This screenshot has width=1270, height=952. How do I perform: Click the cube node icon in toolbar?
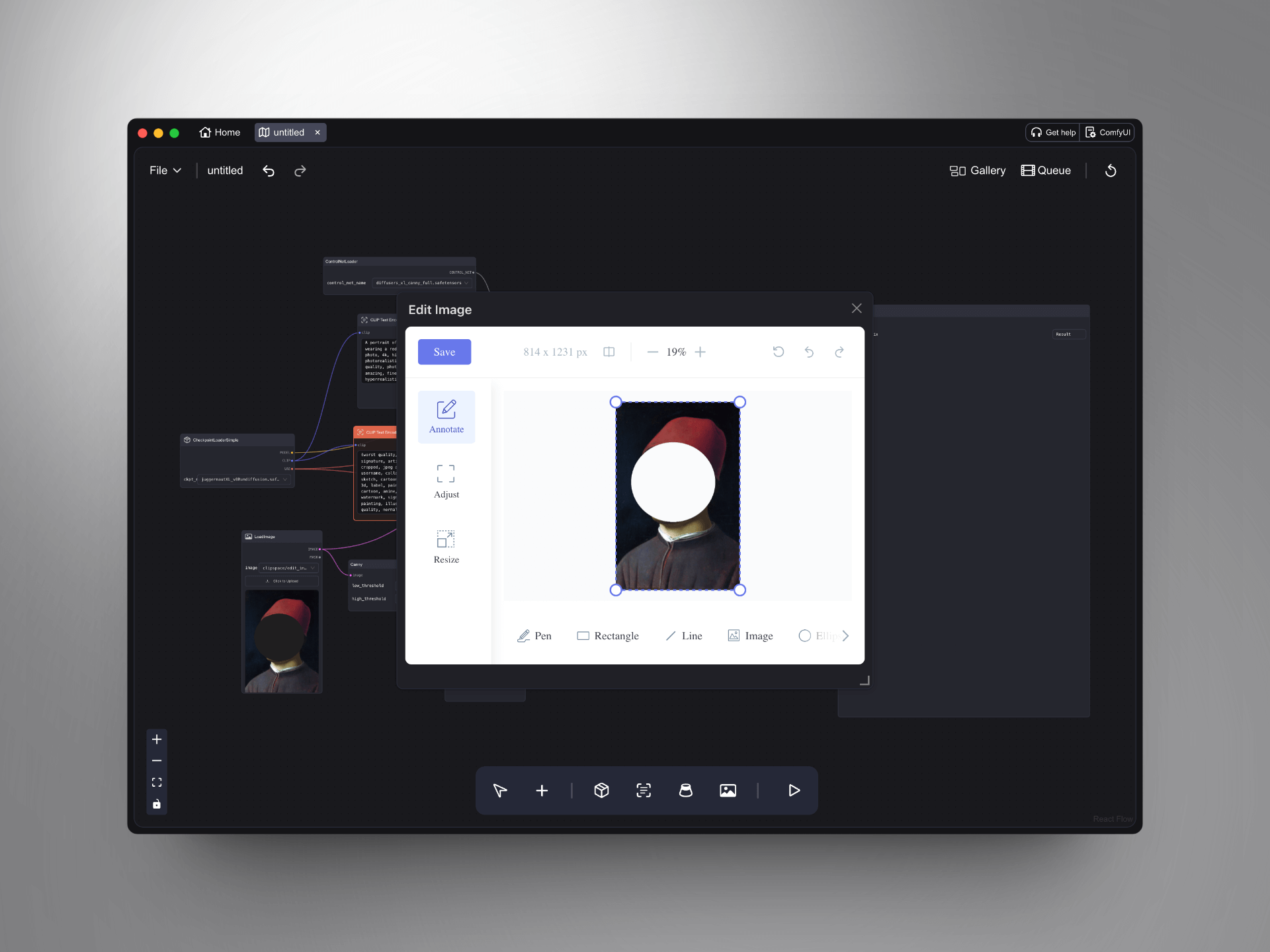pos(601,791)
